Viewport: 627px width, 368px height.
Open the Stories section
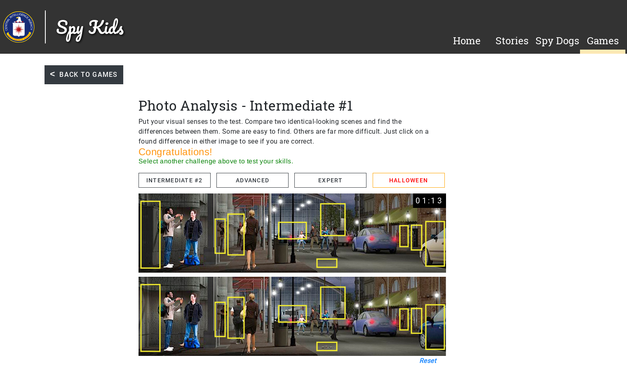click(x=511, y=41)
